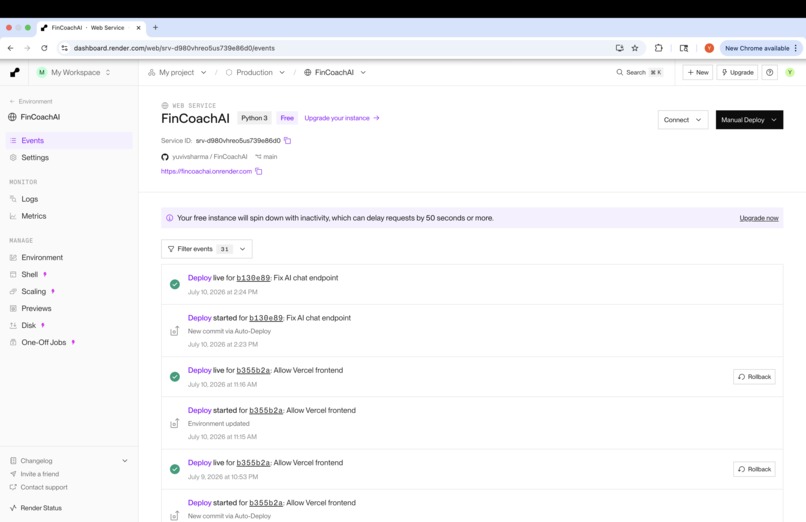Open https://fincoachai.onrender.com link
The height and width of the screenshot is (522, 806).
[x=206, y=172]
